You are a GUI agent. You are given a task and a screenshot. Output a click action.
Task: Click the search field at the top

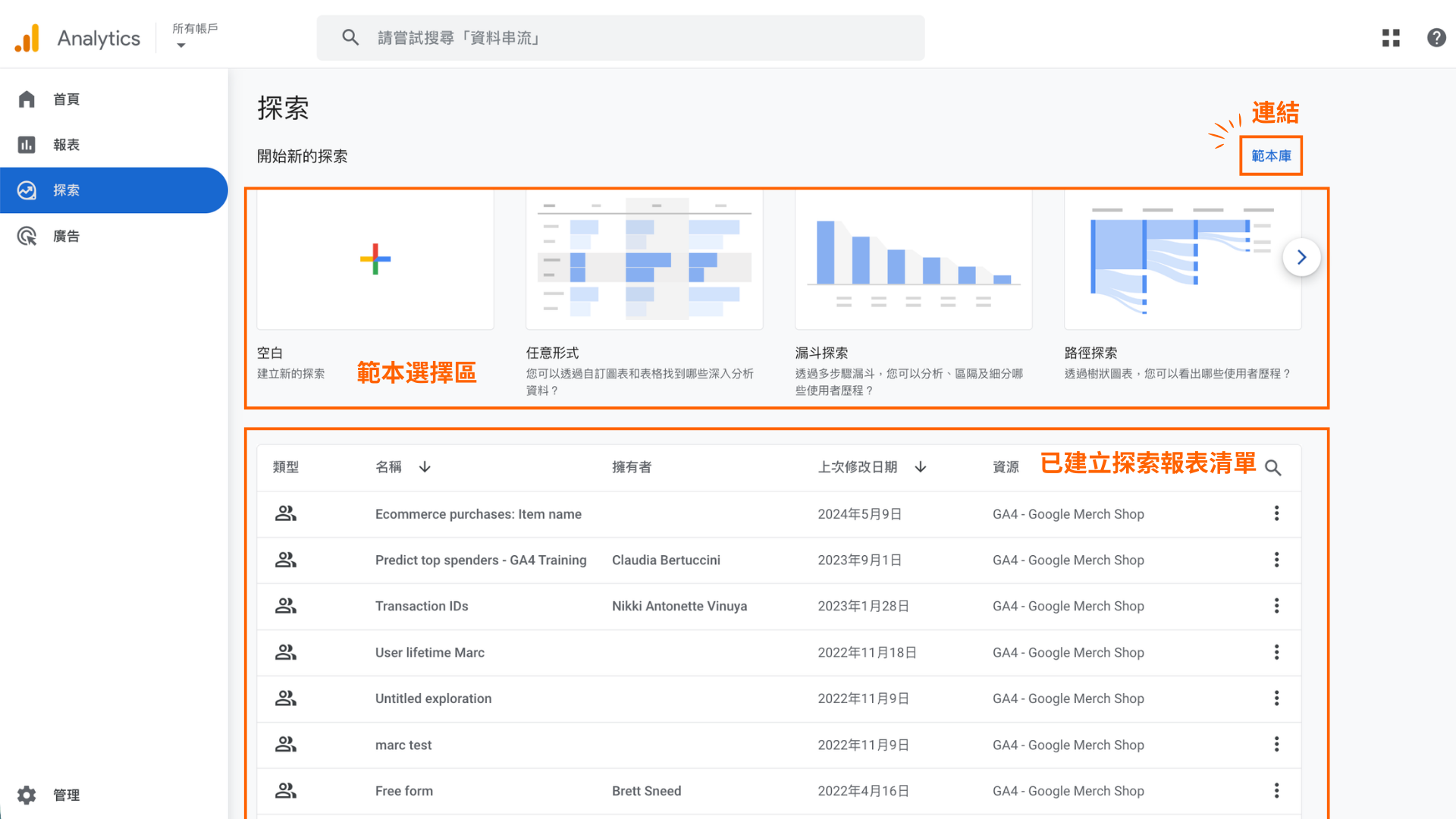(620, 38)
